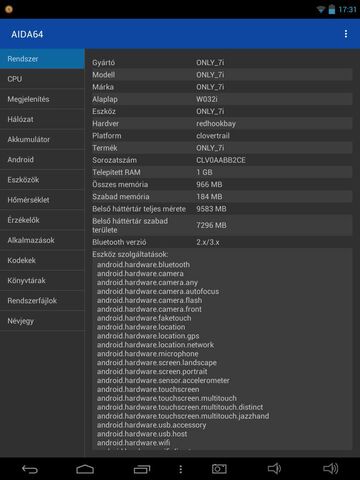Screen dimensions: 360x480
Task: Select android.hardware.faketouch entry
Action: tap(144, 318)
